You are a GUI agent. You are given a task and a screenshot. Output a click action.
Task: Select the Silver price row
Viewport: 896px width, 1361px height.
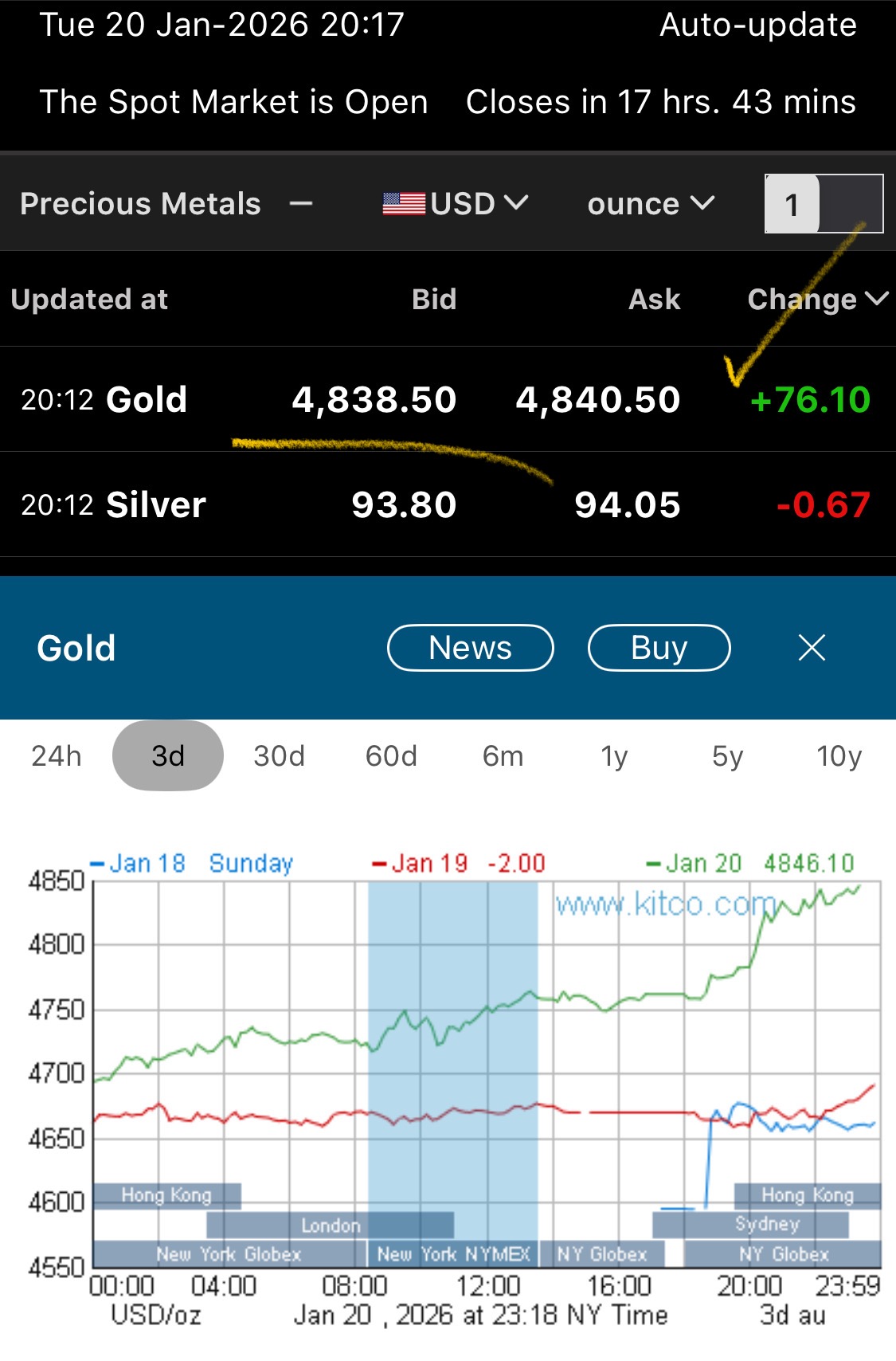[448, 504]
